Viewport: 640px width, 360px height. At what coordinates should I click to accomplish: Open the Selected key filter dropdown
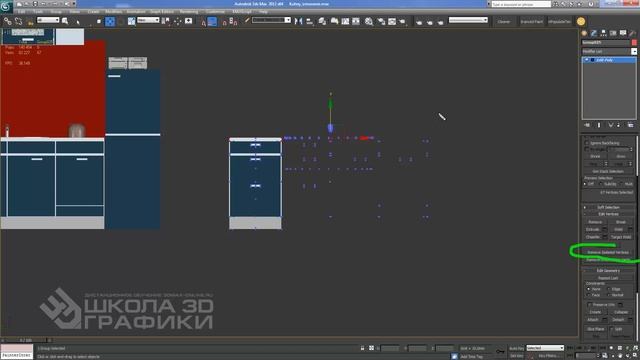[x=545, y=348]
